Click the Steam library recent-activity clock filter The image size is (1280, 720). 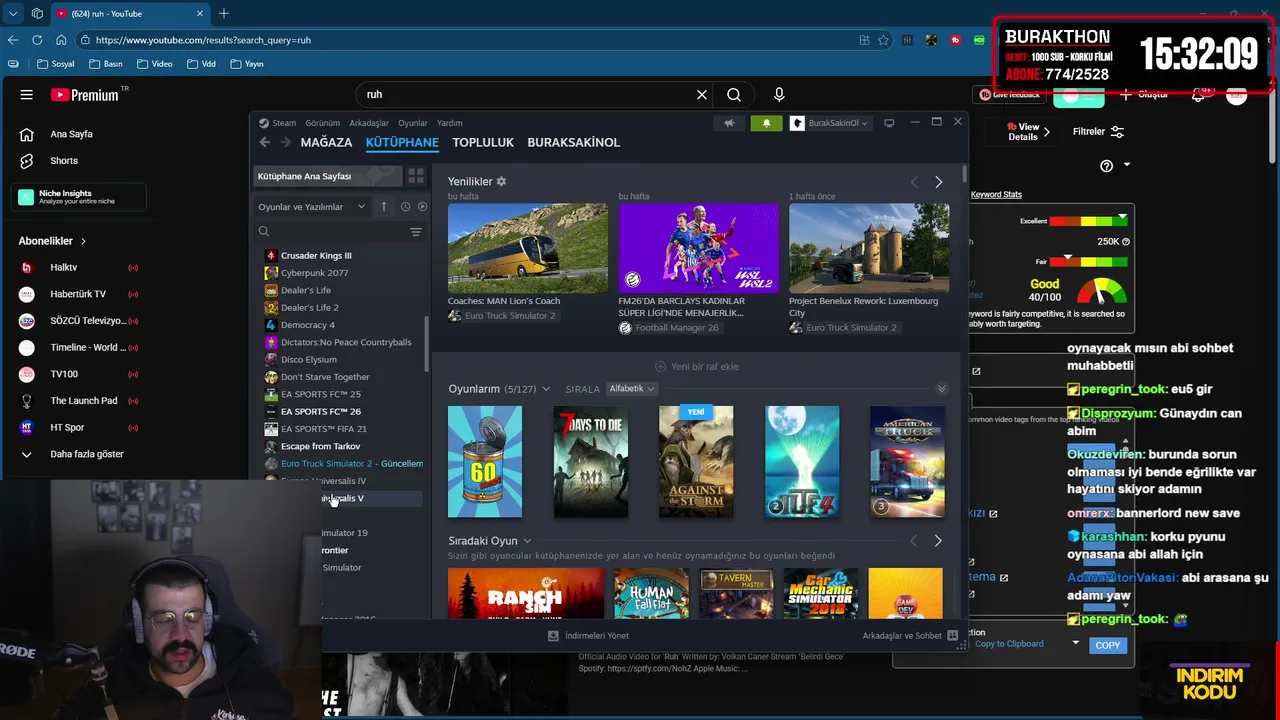click(405, 207)
